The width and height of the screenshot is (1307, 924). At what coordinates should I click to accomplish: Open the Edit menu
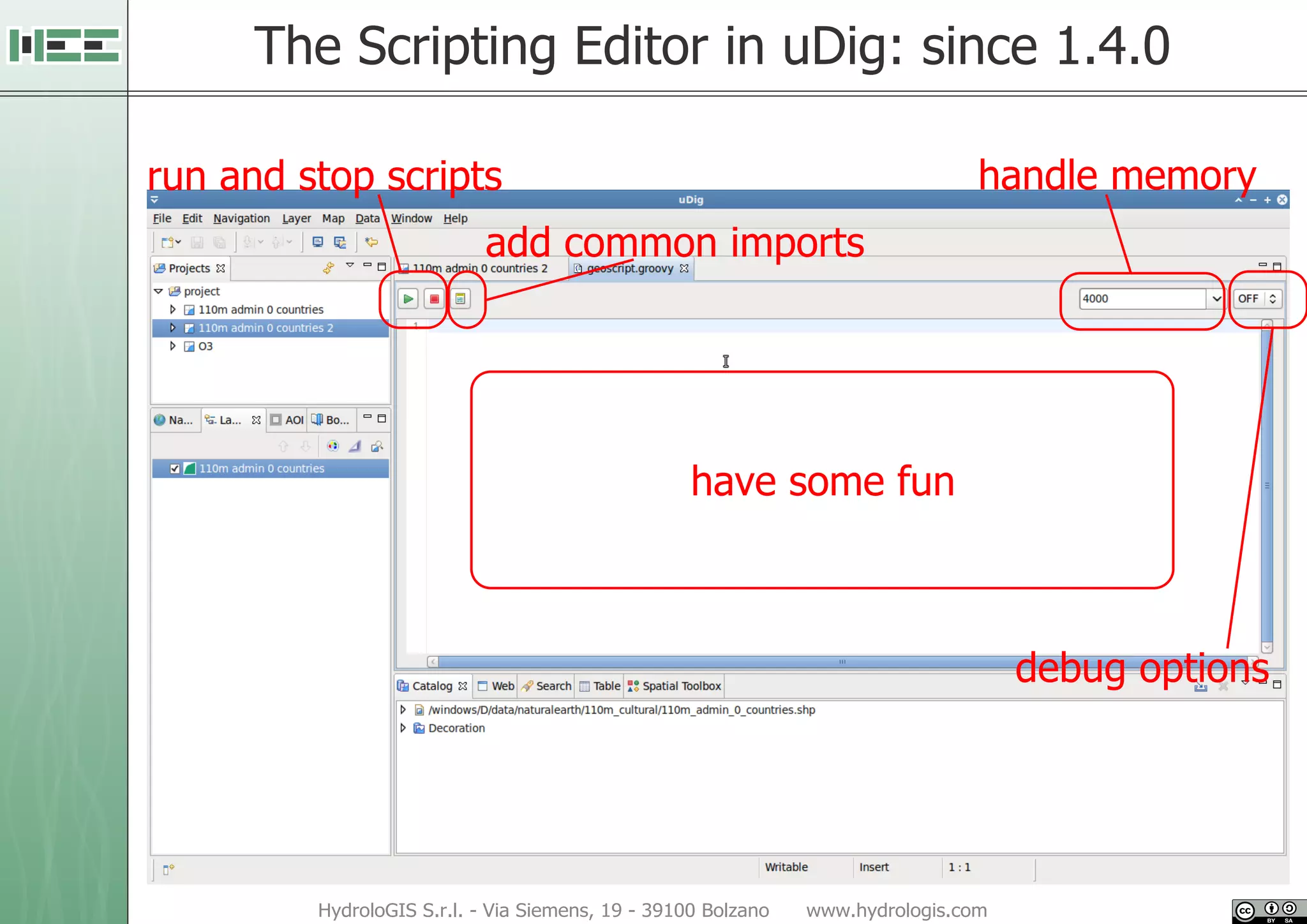(192, 218)
